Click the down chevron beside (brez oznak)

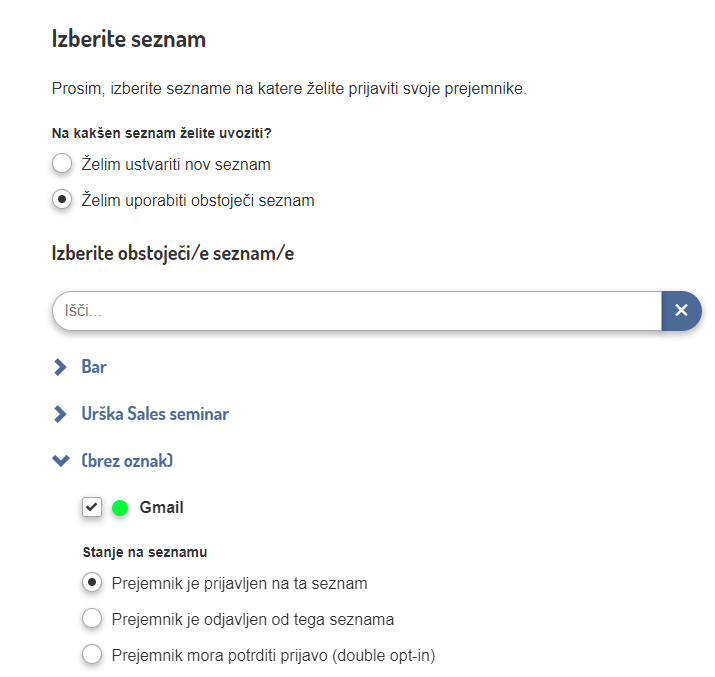tap(60, 461)
